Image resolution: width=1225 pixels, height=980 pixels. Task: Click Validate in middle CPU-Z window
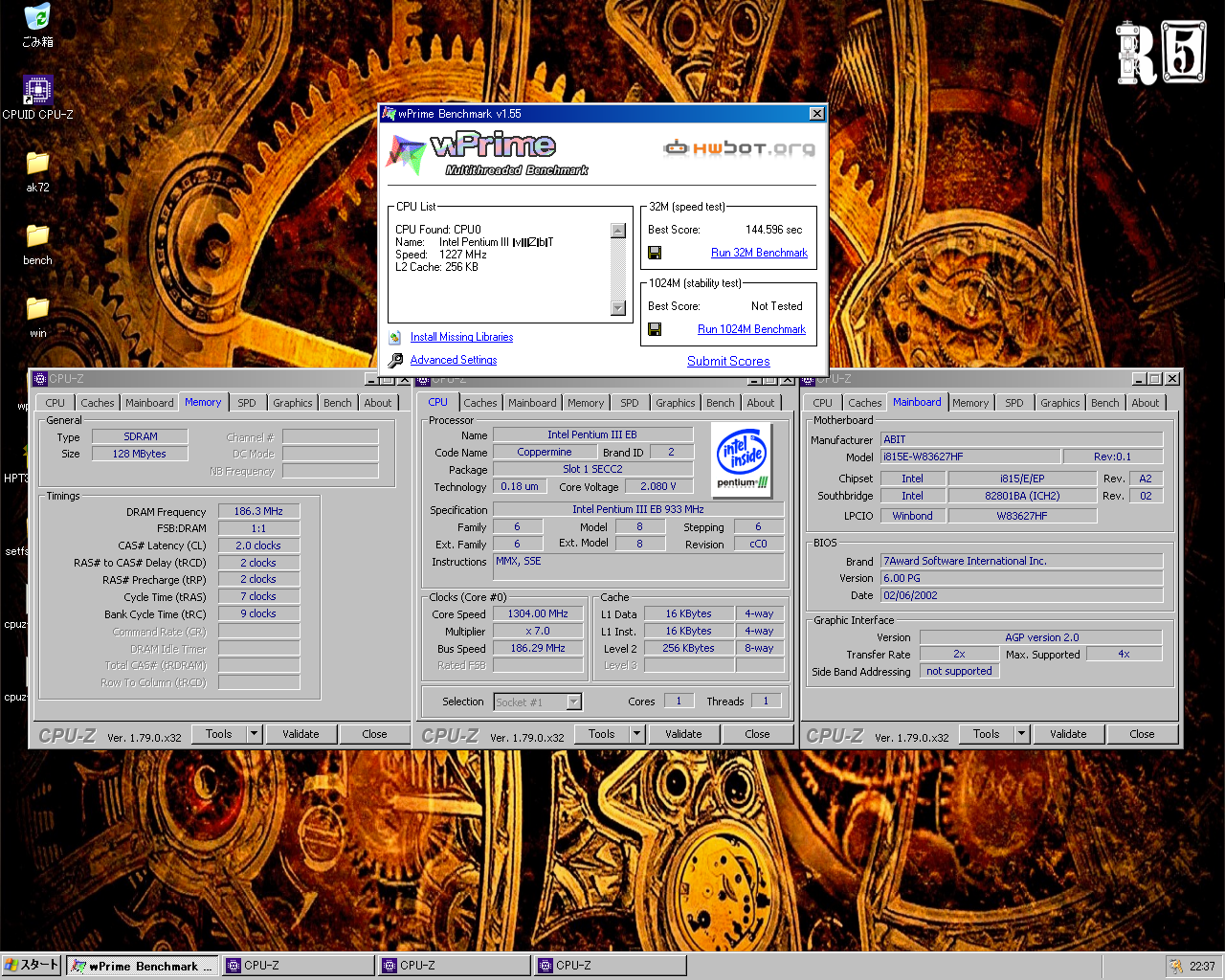click(683, 734)
